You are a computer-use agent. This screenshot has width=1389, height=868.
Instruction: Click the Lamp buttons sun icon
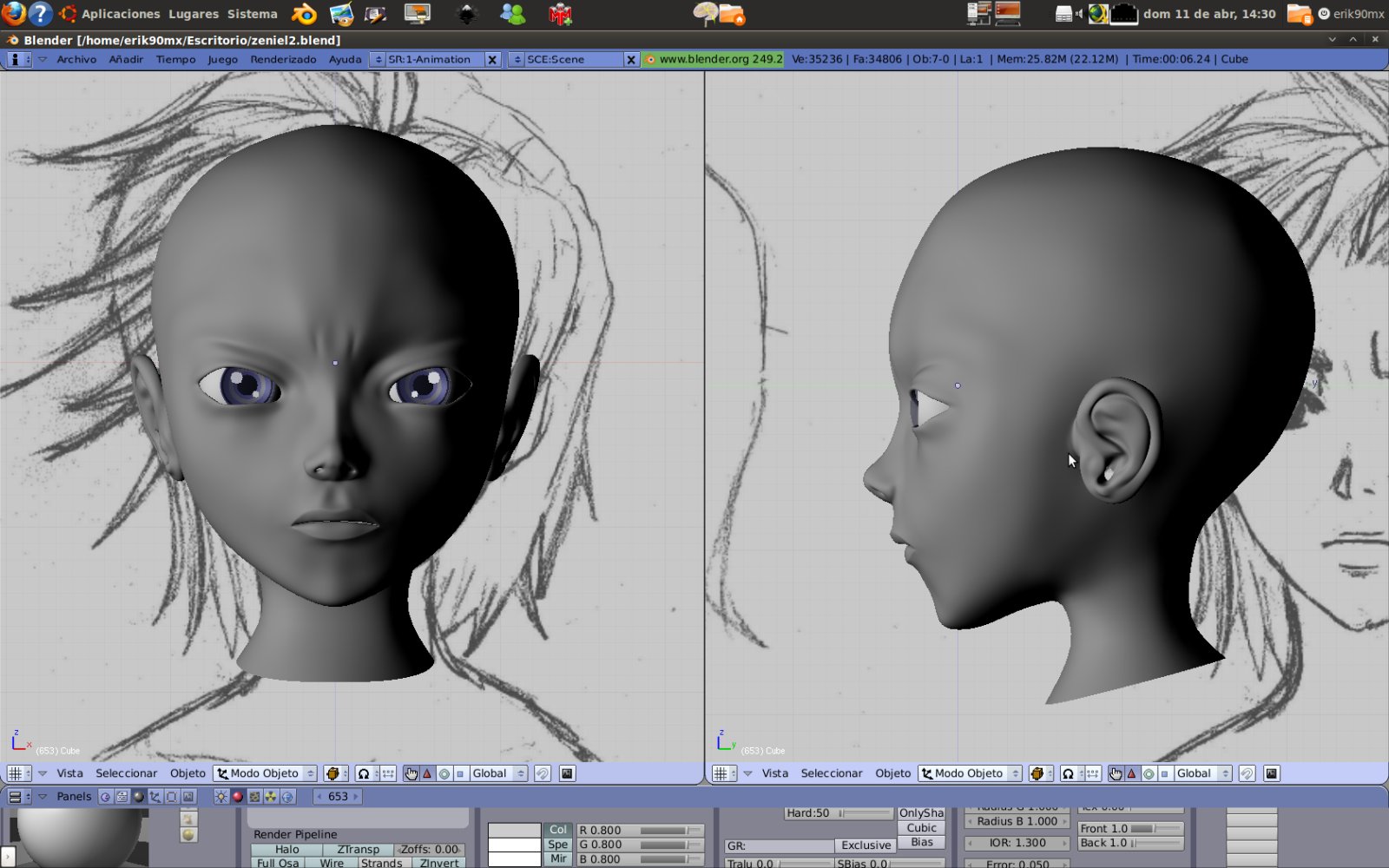[221, 797]
